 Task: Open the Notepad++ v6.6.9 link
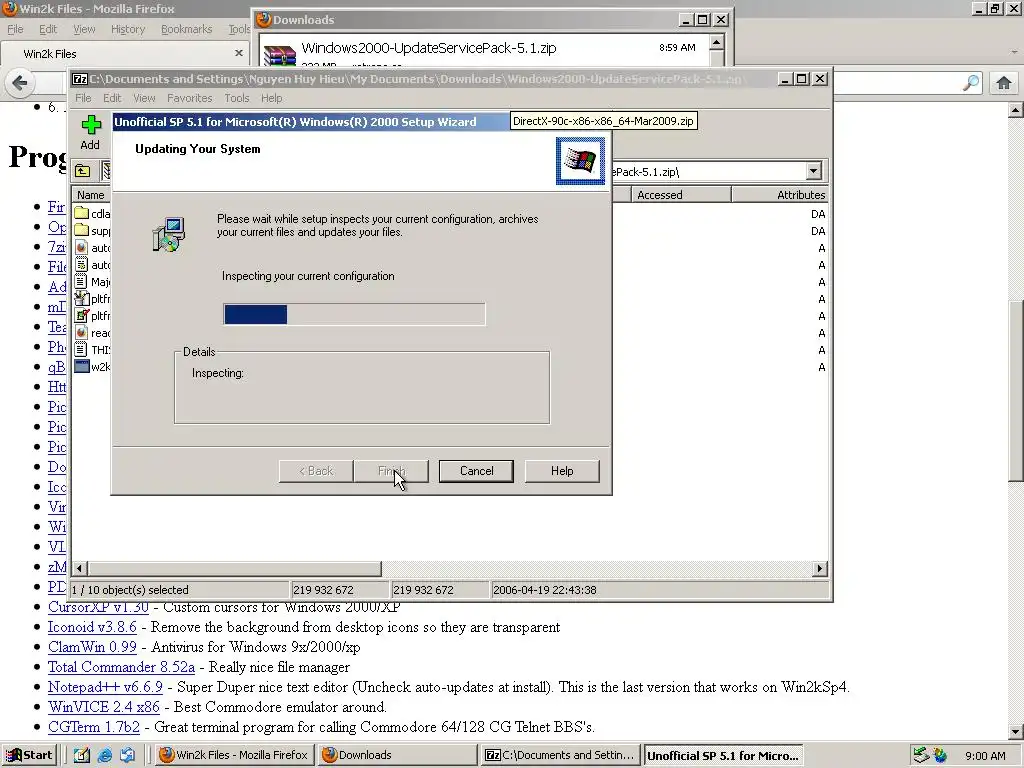click(x=105, y=687)
